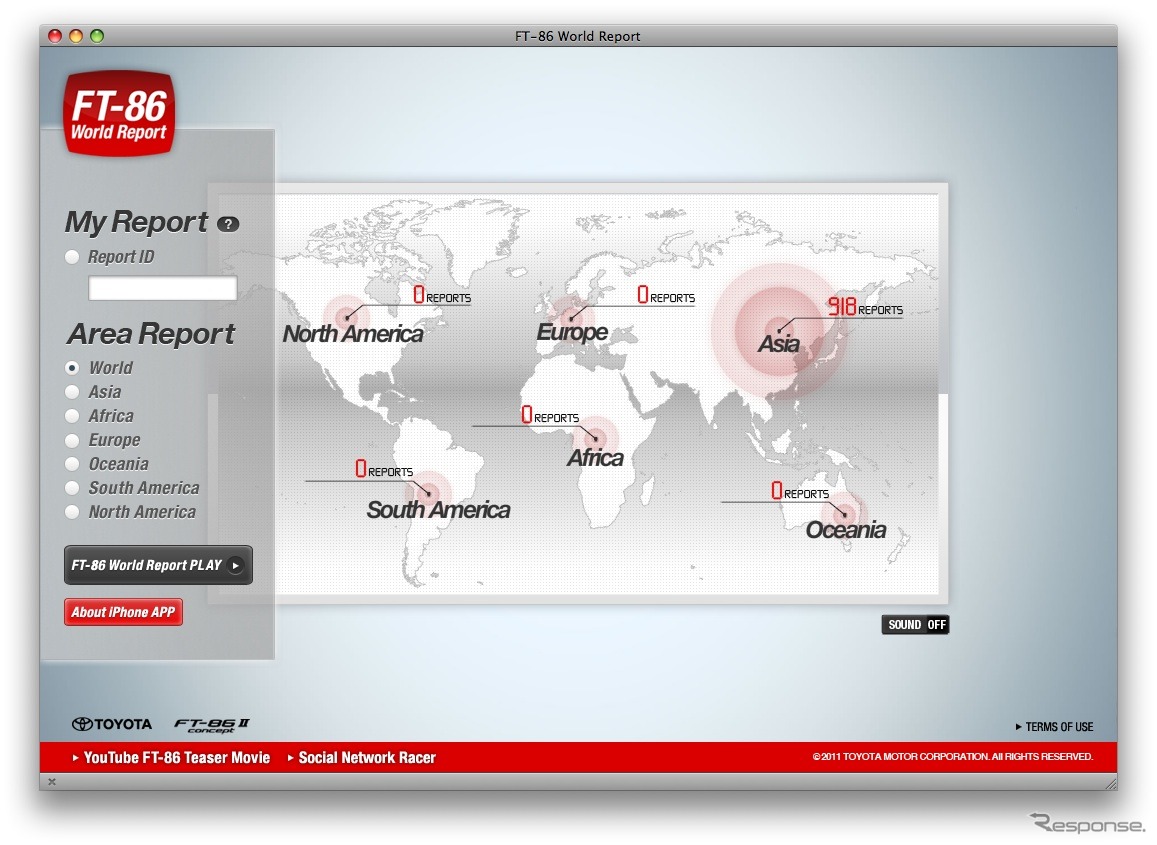The width and height of the screenshot is (1157, 845).
Task: Select the Asia area radio button
Action: (72, 392)
